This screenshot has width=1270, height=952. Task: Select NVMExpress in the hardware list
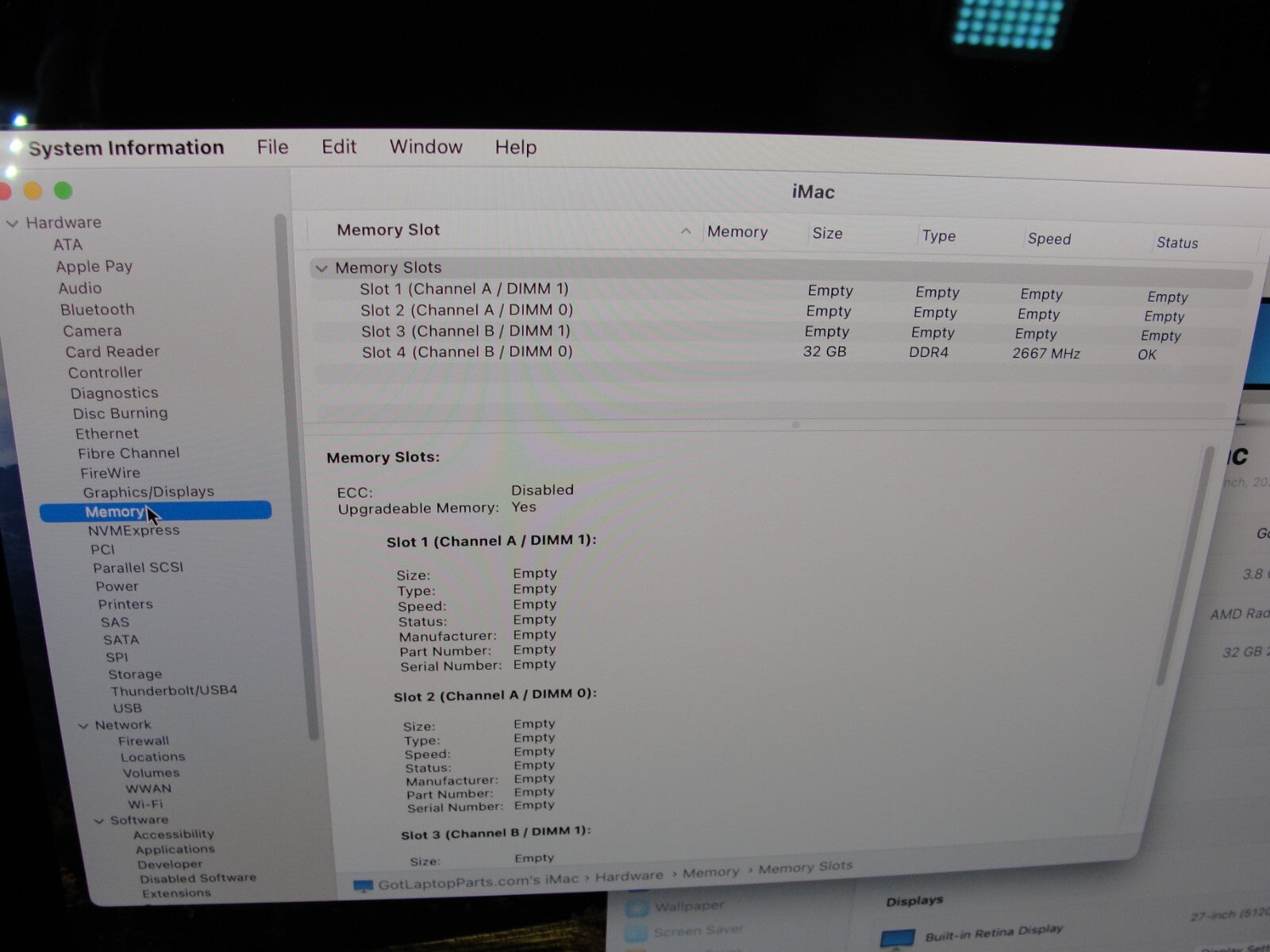tap(133, 531)
